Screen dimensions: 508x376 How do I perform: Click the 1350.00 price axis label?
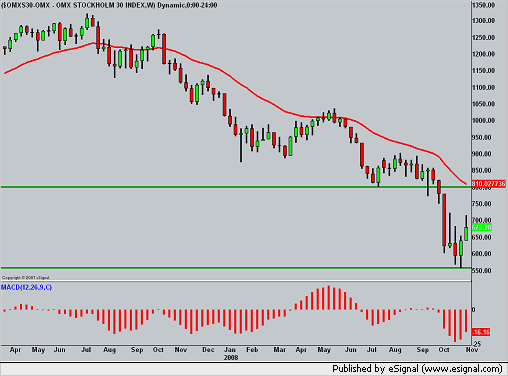coord(483,5)
